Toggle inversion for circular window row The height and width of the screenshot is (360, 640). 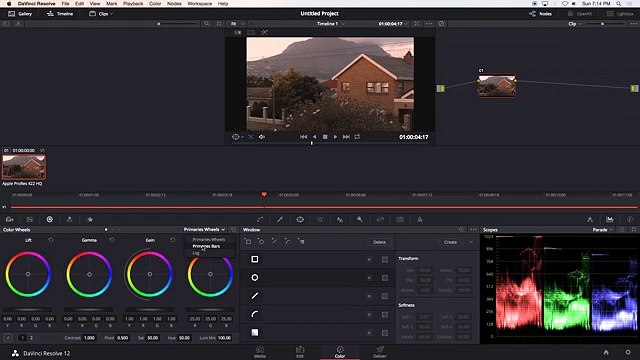pyautogui.click(x=369, y=278)
